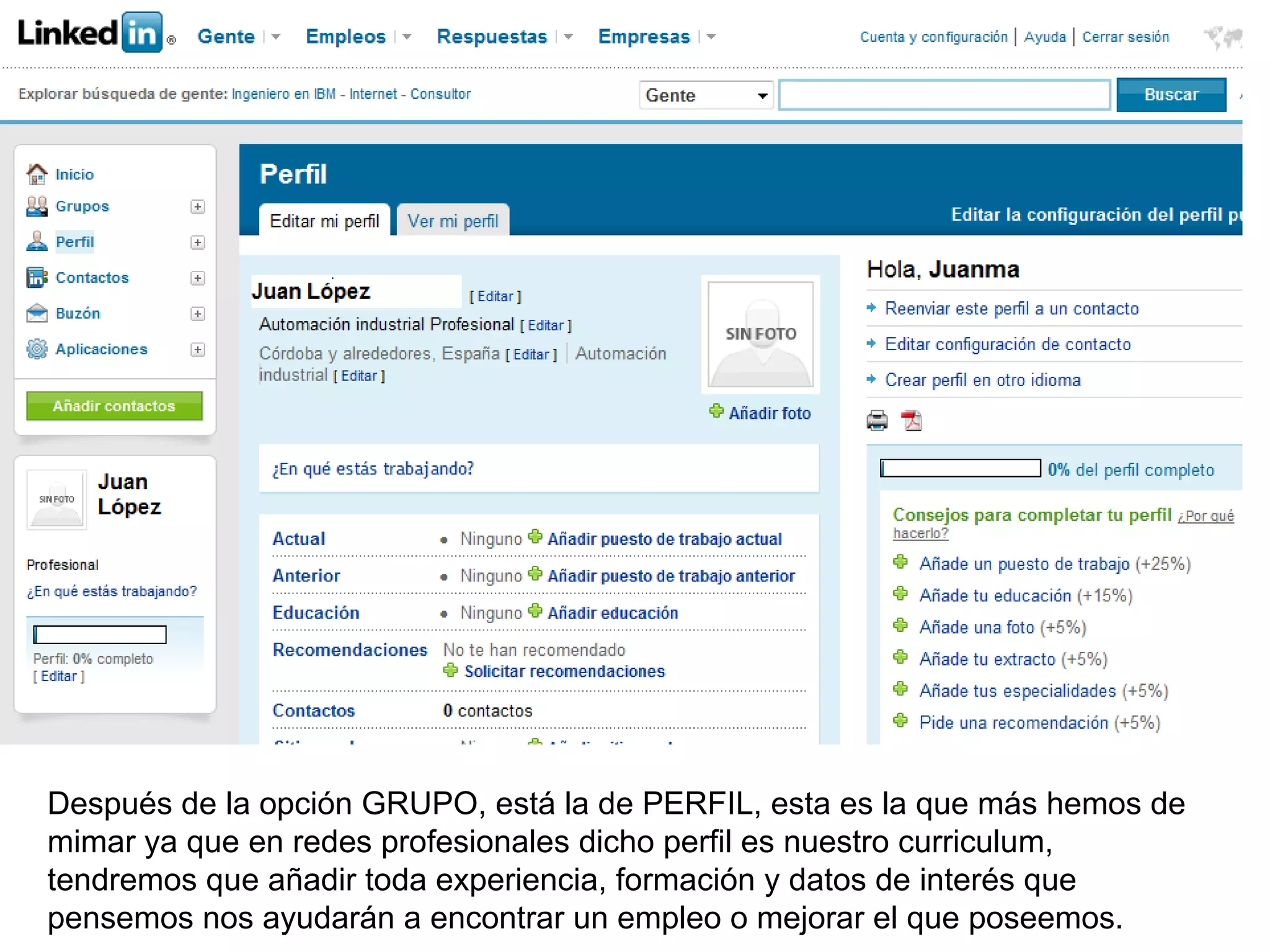Open the Empresas menu dropdown arrow
1270x952 pixels.
[711, 37]
